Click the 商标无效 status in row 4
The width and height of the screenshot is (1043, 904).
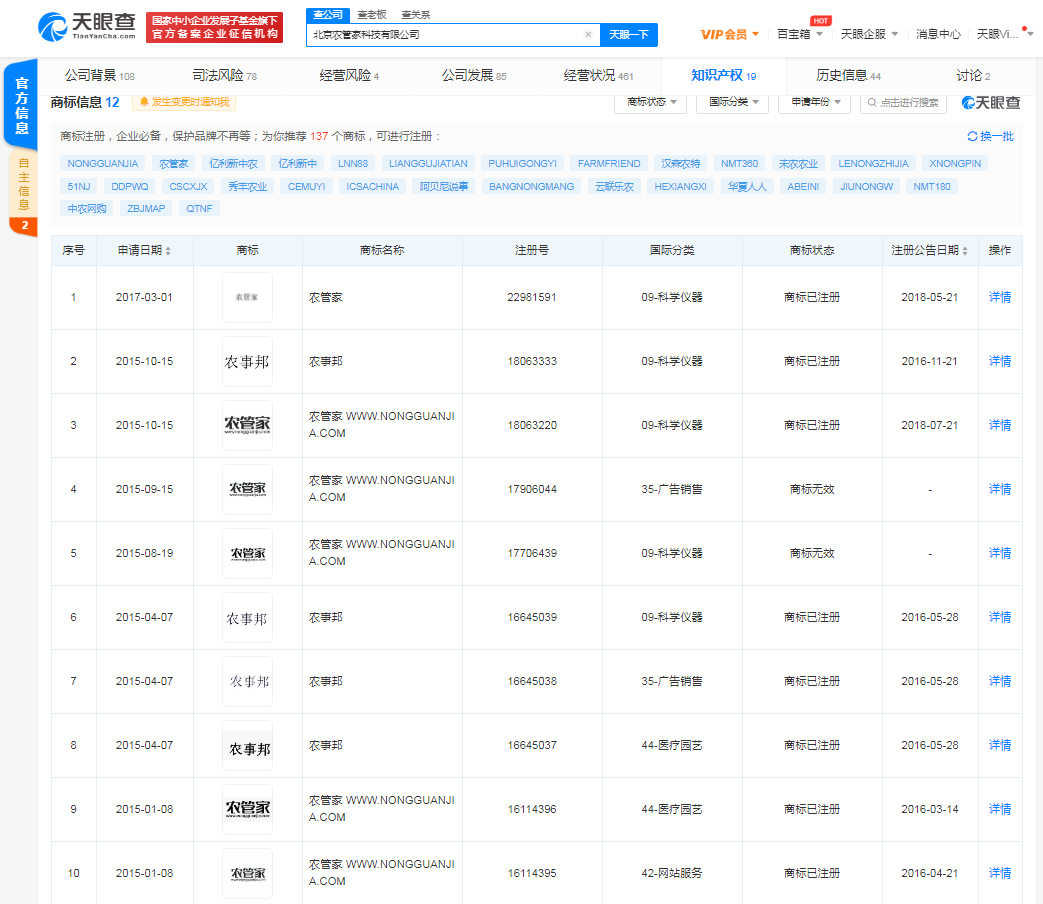pos(812,489)
